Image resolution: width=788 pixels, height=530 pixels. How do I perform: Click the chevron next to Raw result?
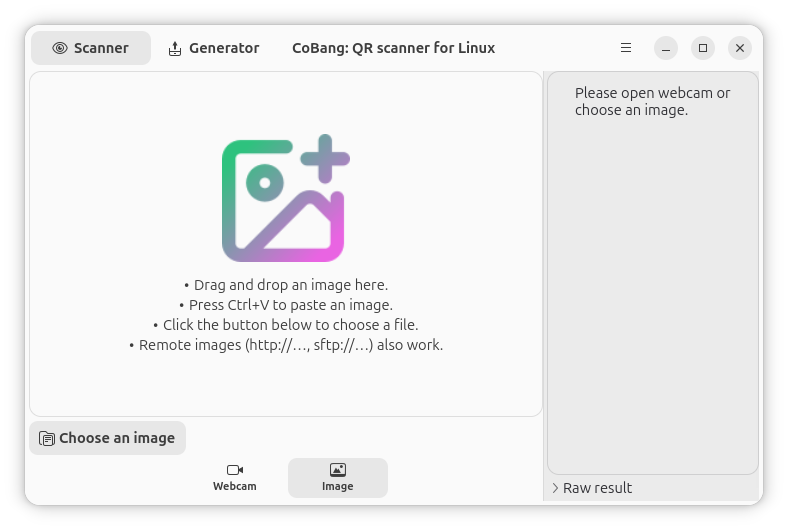555,488
